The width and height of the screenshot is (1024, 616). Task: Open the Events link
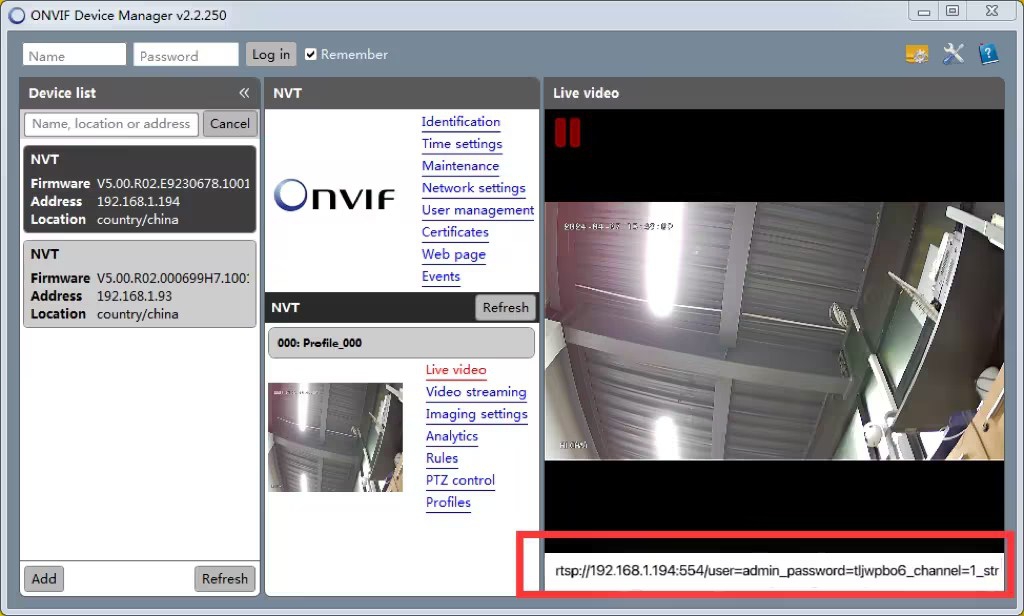(441, 276)
